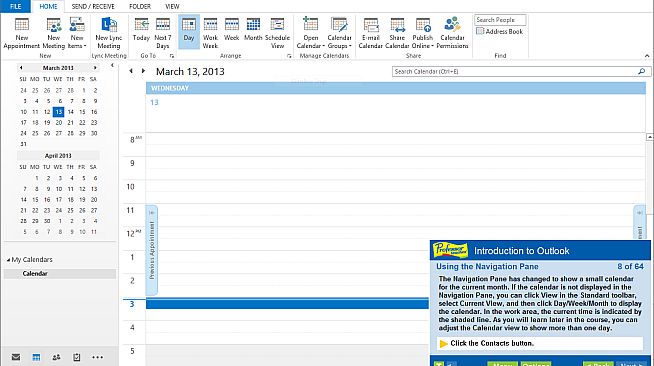Open Calendar Permissions
Screen dimensions: 654x366
point(452,33)
